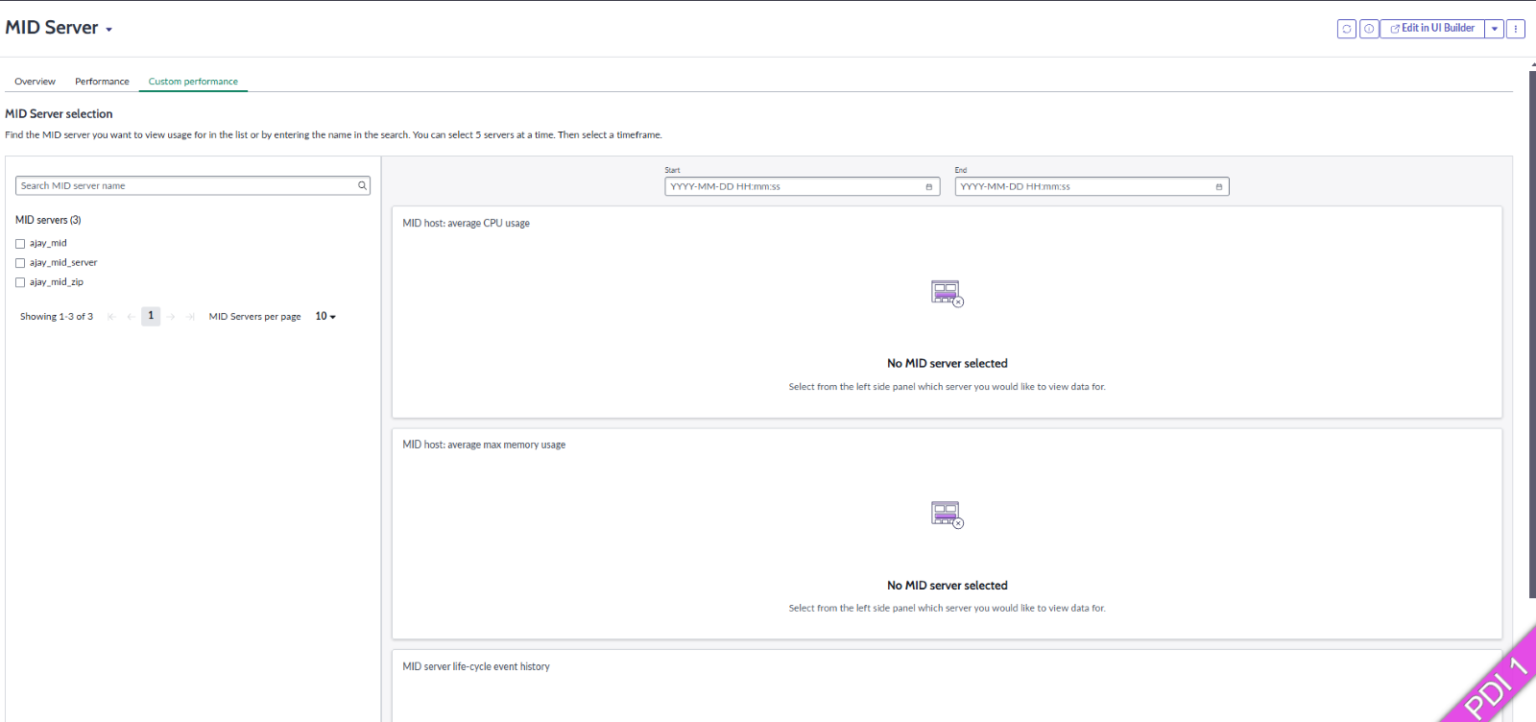Click the first page pagination arrow
The height and width of the screenshot is (722, 1536).
[112, 316]
